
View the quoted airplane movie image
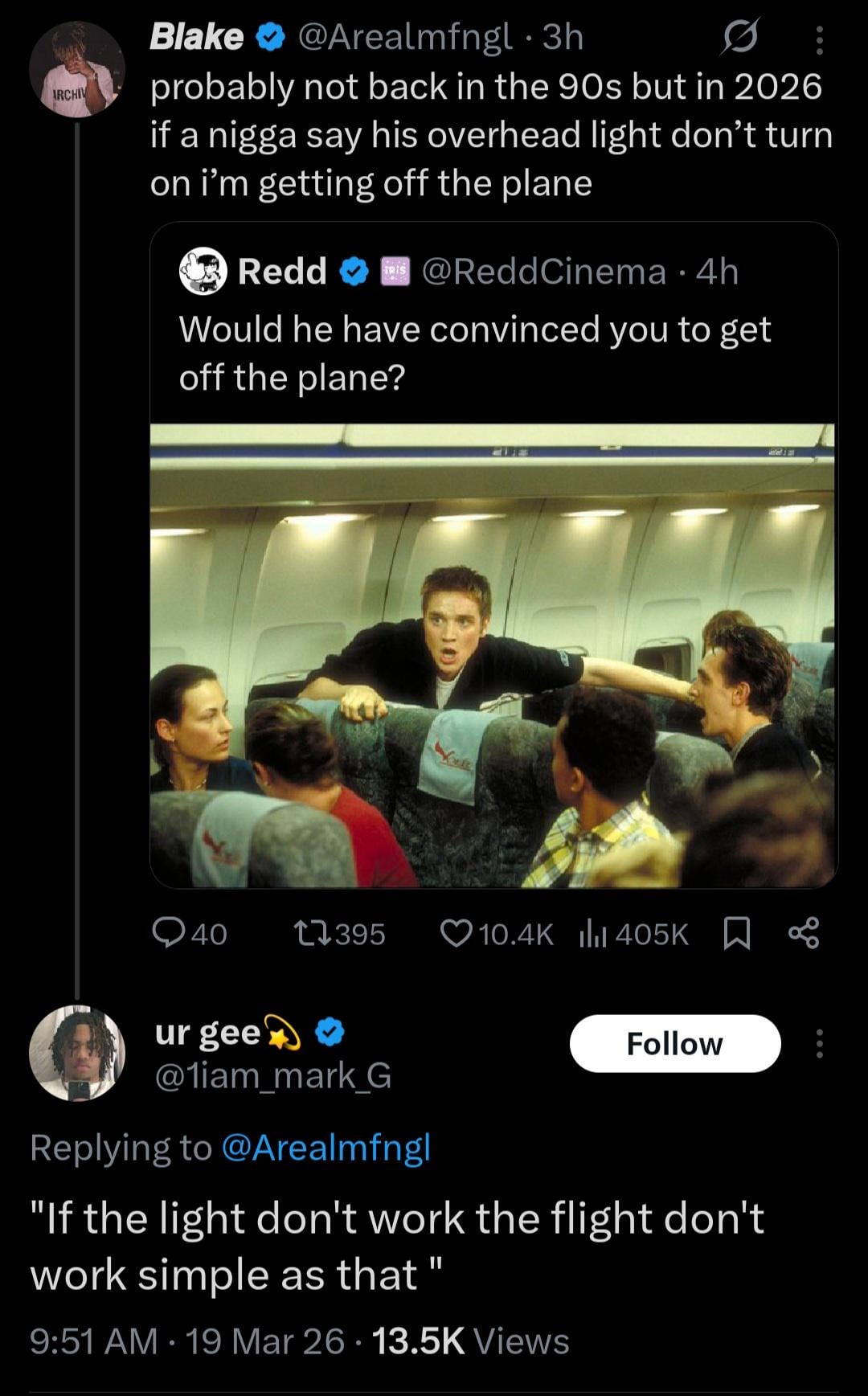pos(493,655)
